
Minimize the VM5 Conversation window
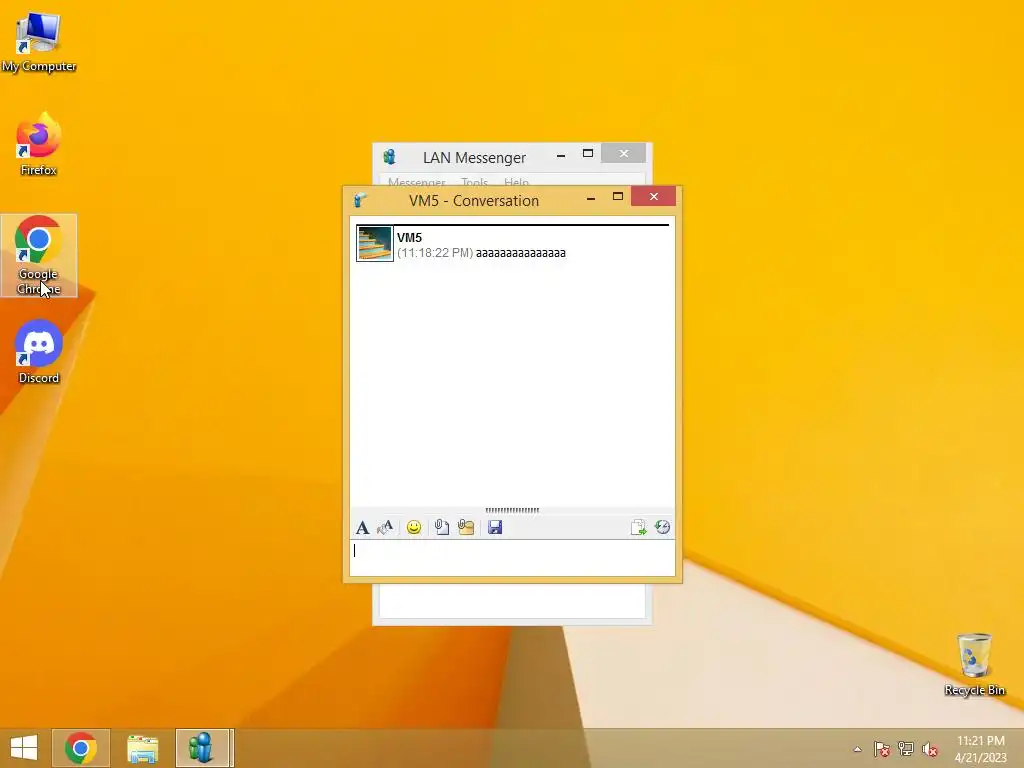click(591, 198)
